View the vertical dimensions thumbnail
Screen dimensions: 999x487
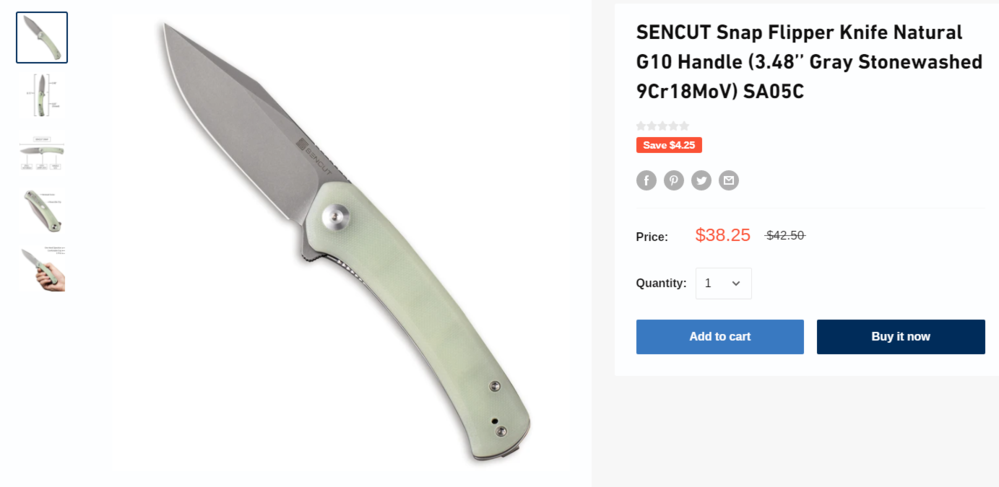click(42, 96)
